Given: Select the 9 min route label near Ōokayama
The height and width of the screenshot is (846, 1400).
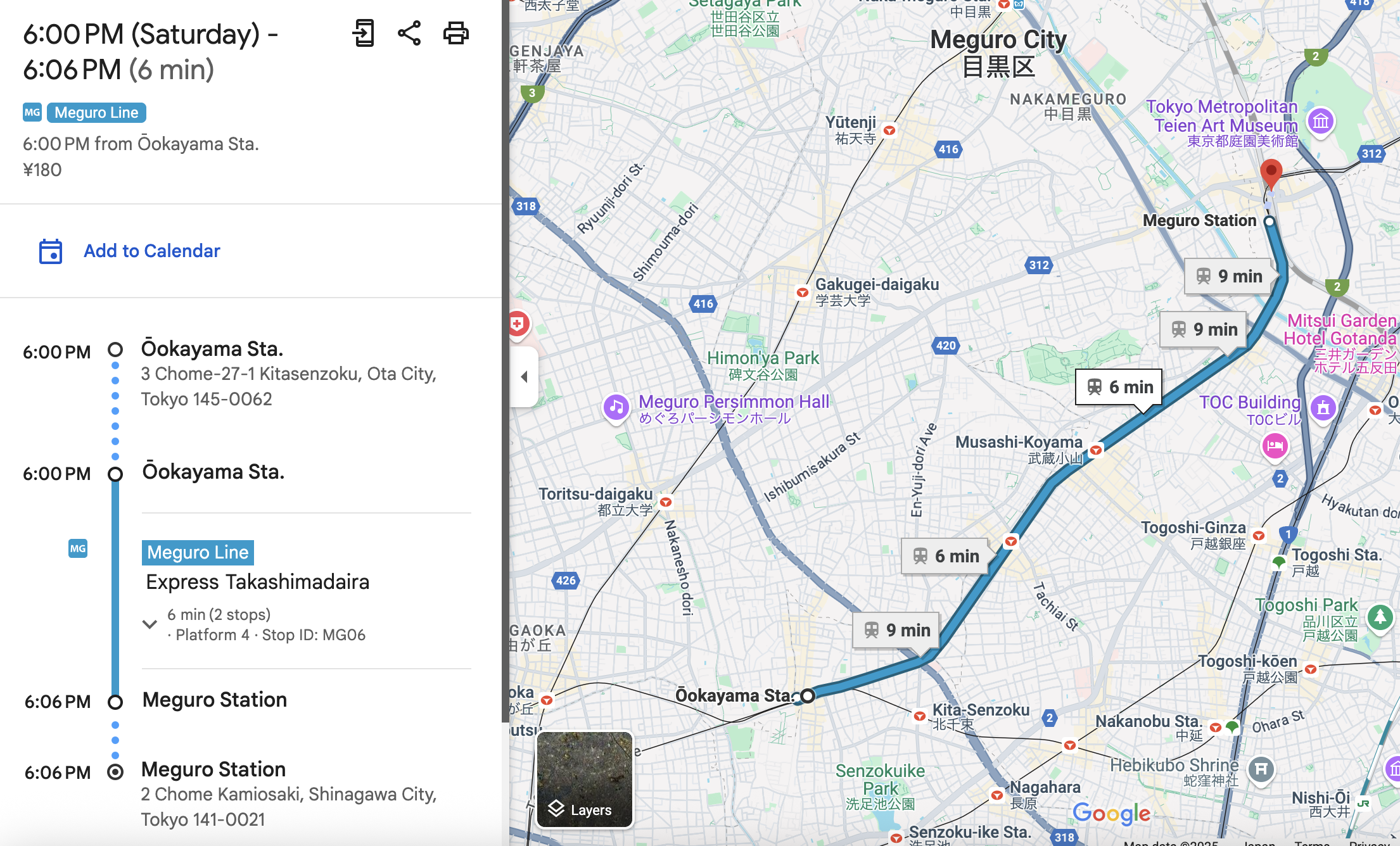Looking at the screenshot, I should (x=896, y=630).
